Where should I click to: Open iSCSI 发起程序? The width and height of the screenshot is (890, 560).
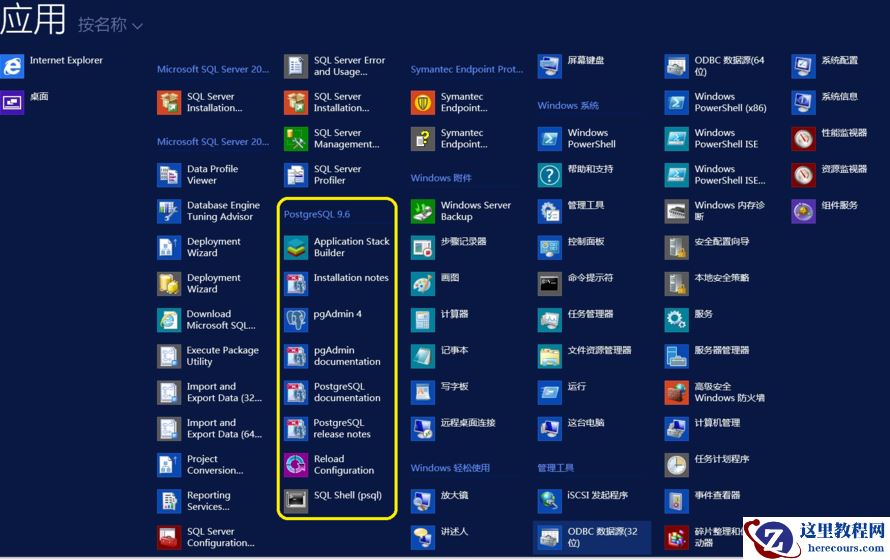pos(583,502)
